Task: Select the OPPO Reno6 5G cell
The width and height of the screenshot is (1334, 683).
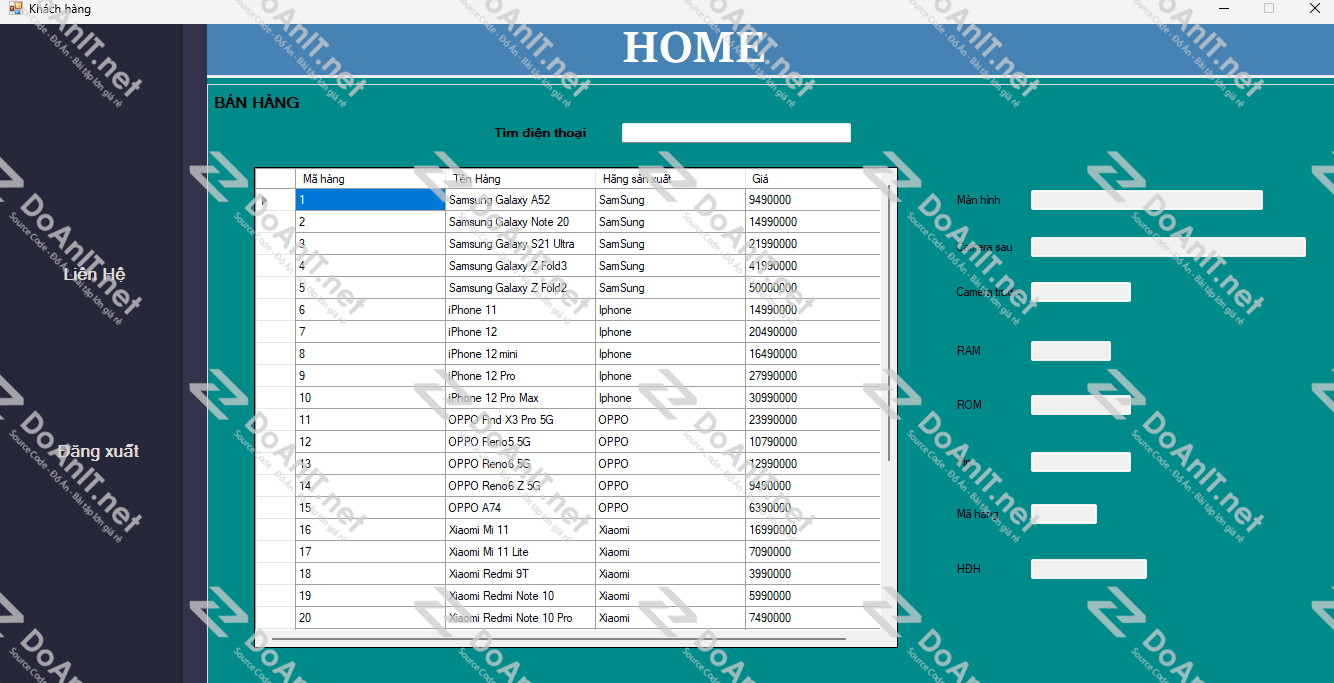Action: coord(520,464)
